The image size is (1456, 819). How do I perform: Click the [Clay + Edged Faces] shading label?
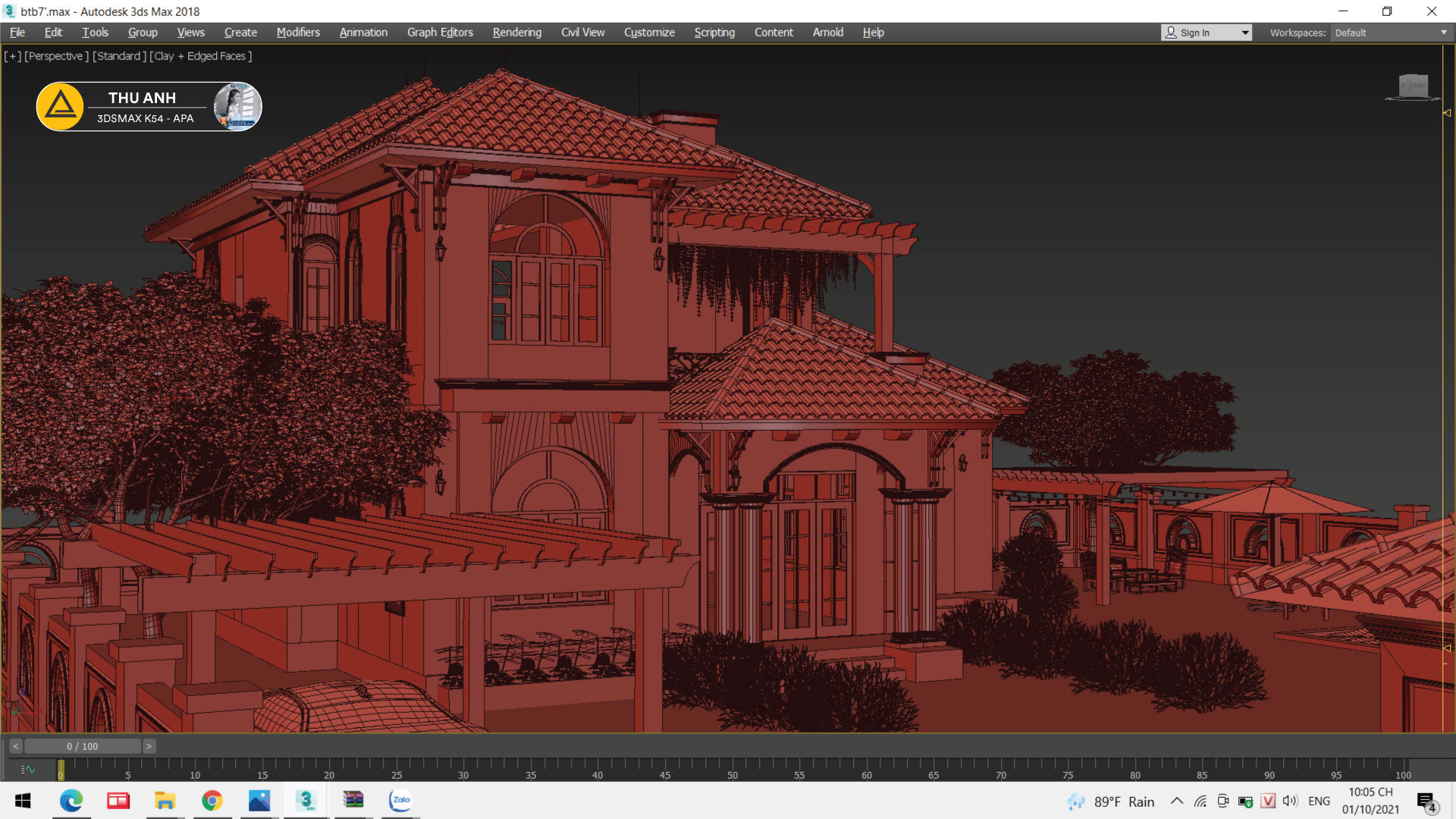pyautogui.click(x=201, y=56)
